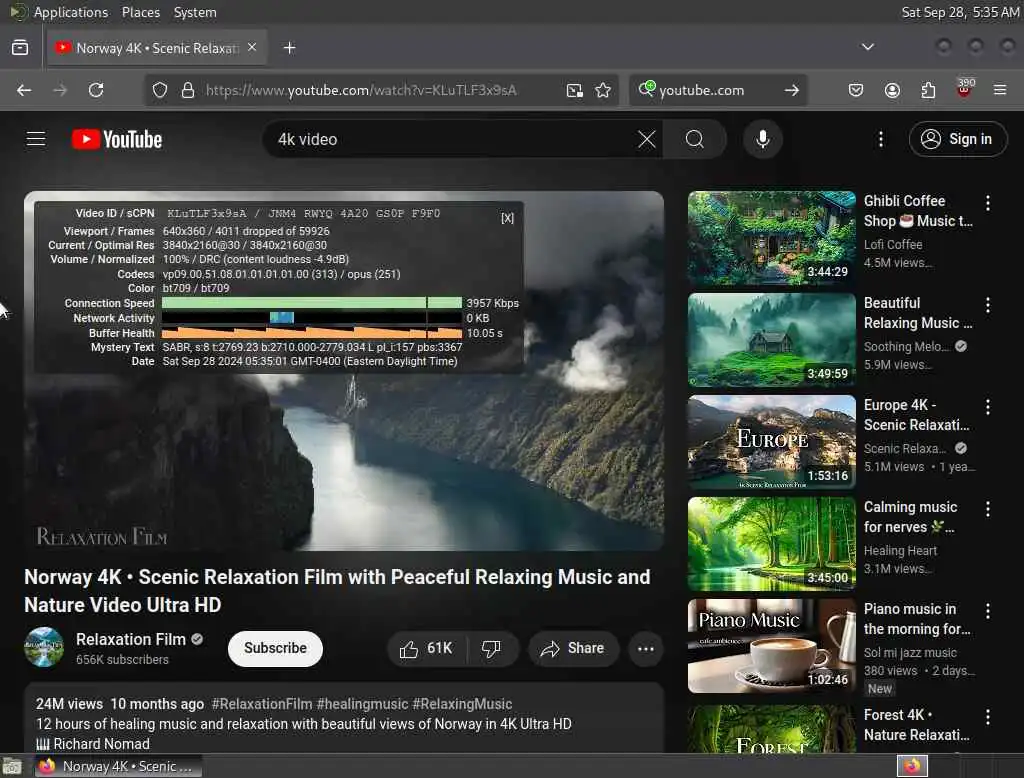Share the Norway 4K video

(573, 649)
